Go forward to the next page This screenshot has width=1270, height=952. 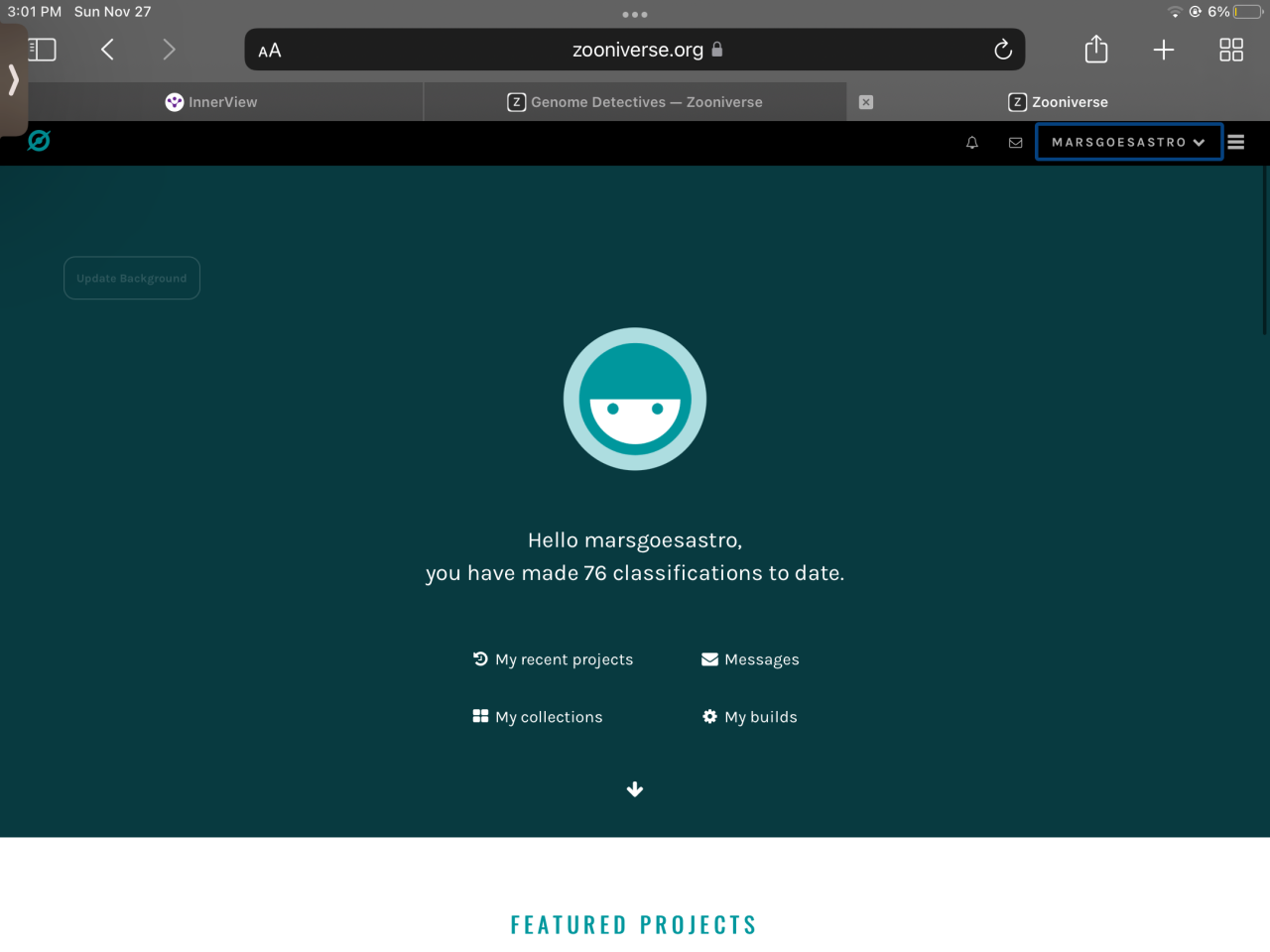pyautogui.click(x=169, y=50)
